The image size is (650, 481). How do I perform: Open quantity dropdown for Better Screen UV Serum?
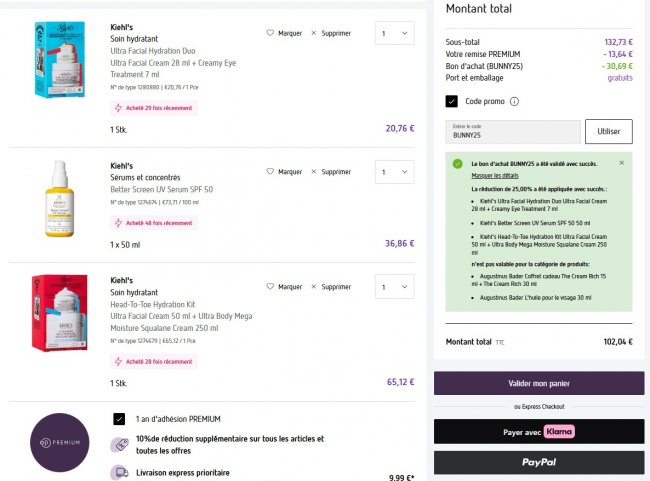[x=393, y=172]
